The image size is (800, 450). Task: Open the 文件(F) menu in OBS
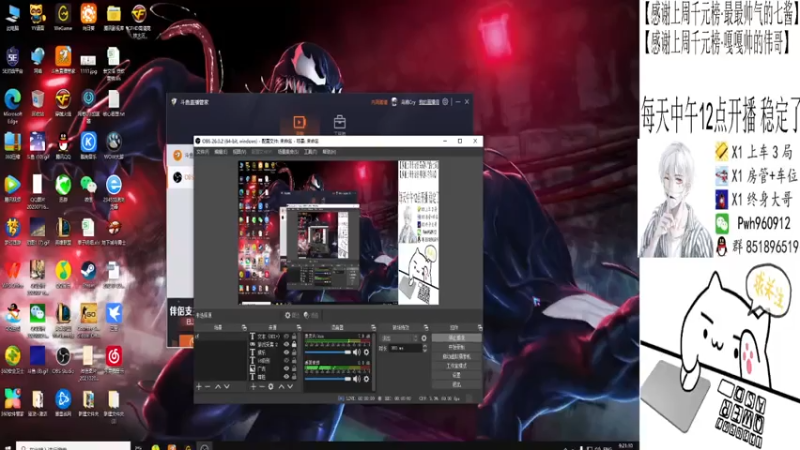point(203,152)
